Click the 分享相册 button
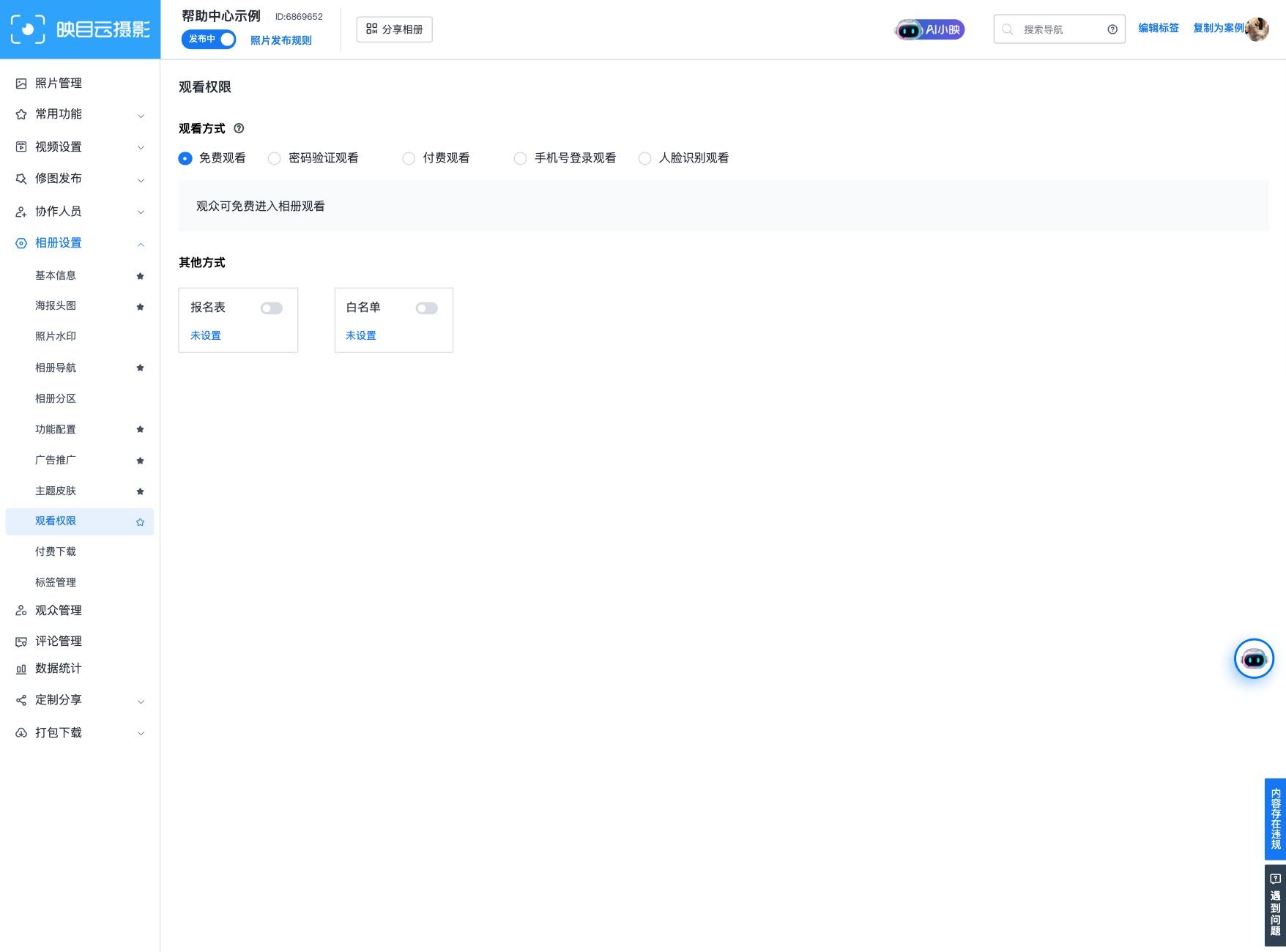1286x952 pixels. point(395,29)
